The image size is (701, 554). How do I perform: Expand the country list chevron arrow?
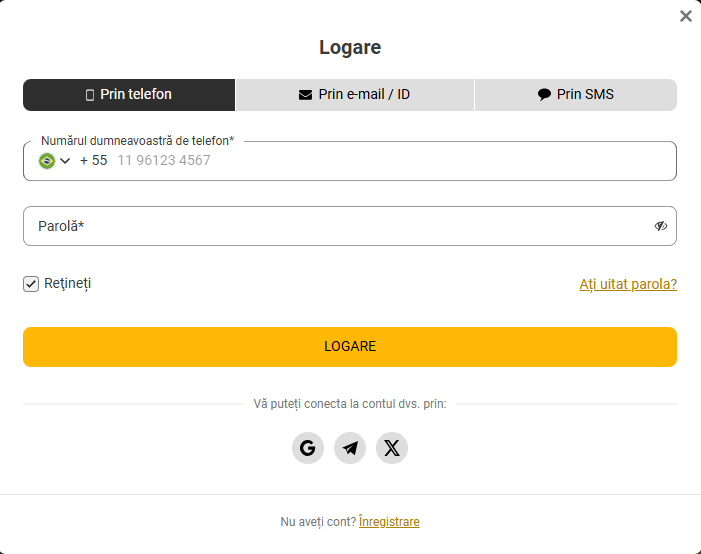click(65, 161)
